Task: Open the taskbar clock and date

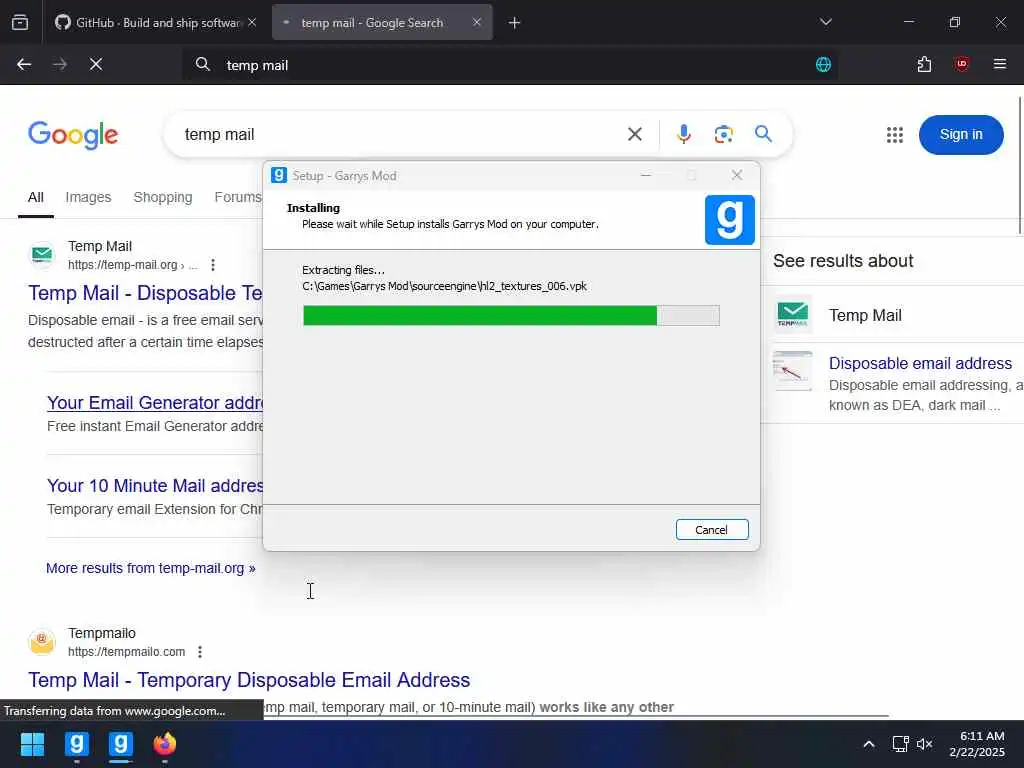Action: point(978,744)
